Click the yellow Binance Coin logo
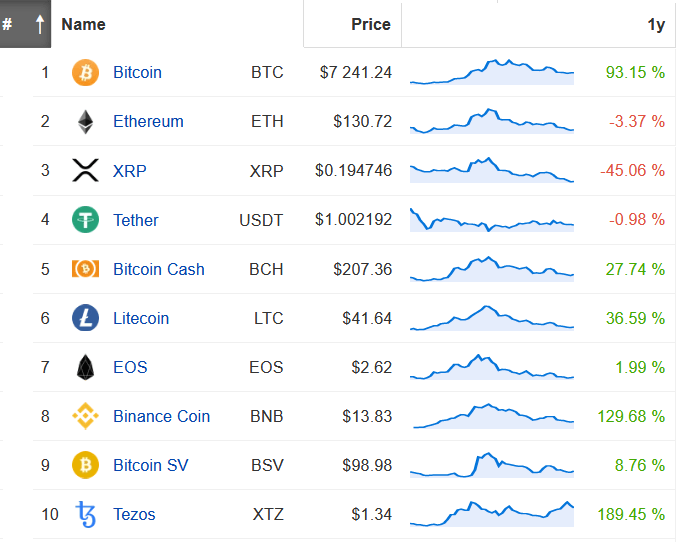The width and height of the screenshot is (679, 542). point(85,416)
